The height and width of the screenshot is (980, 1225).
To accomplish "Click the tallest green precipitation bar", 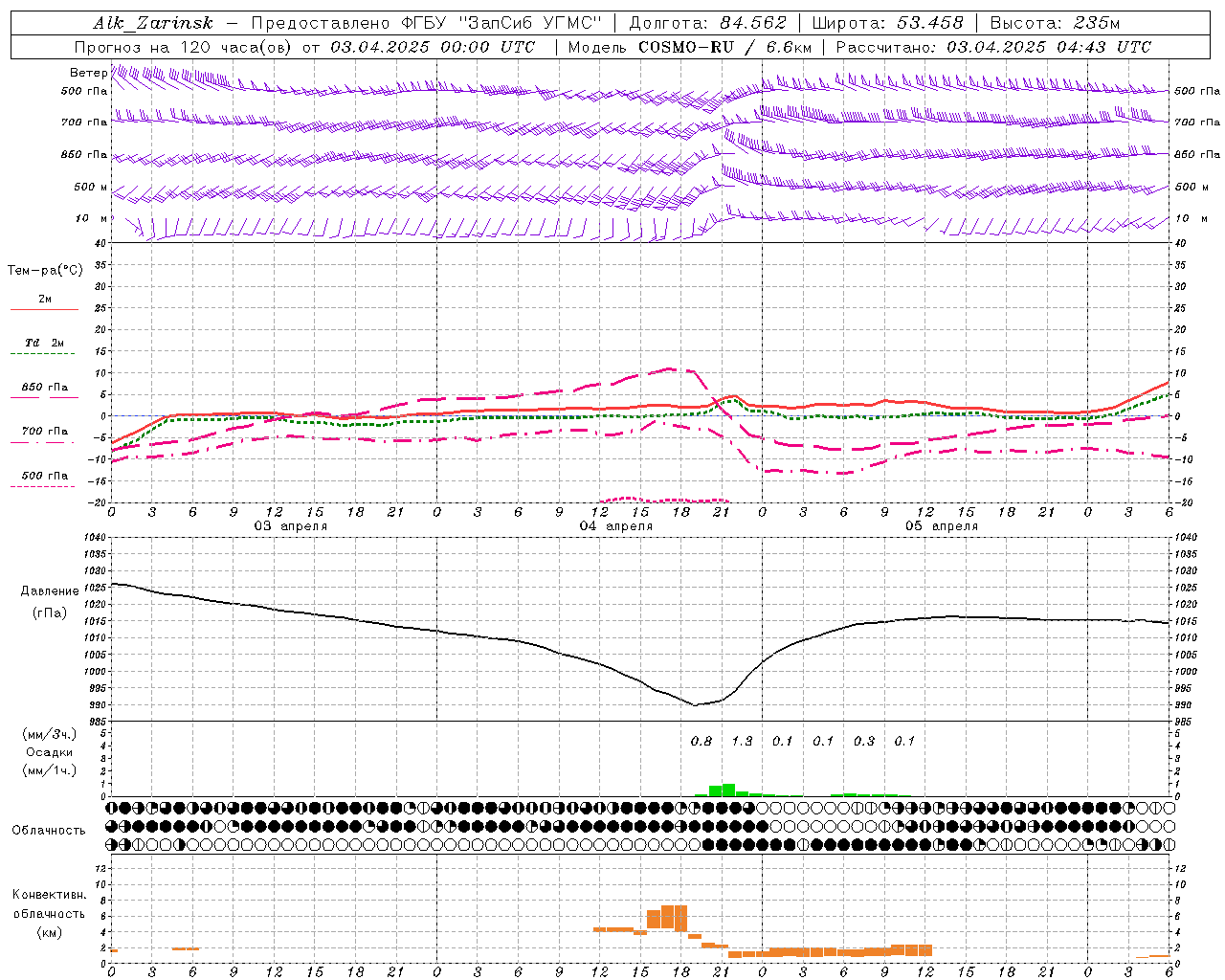I will 728,790.
